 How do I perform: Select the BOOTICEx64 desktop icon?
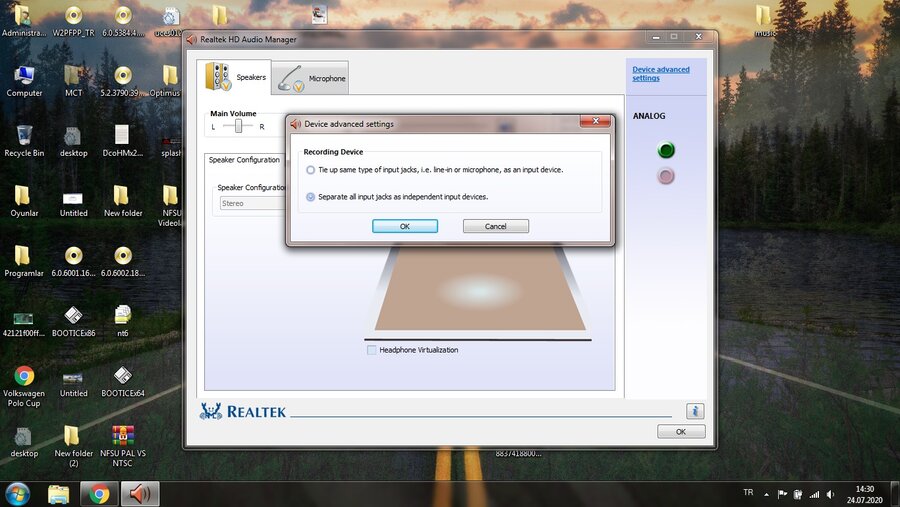point(123,382)
